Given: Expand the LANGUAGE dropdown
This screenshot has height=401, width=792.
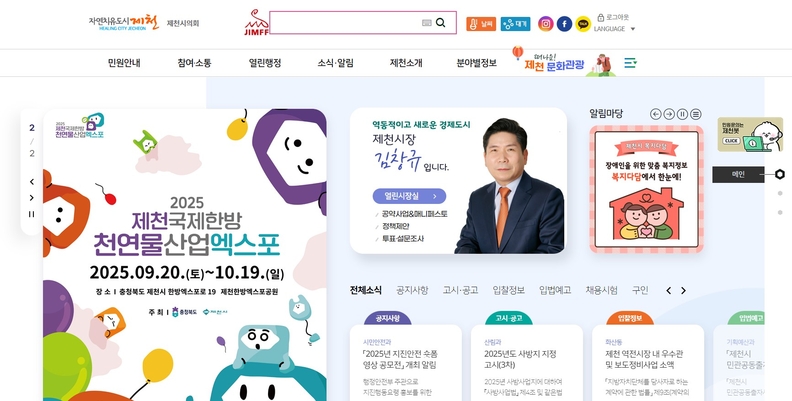Looking at the screenshot, I should click(x=614, y=29).
